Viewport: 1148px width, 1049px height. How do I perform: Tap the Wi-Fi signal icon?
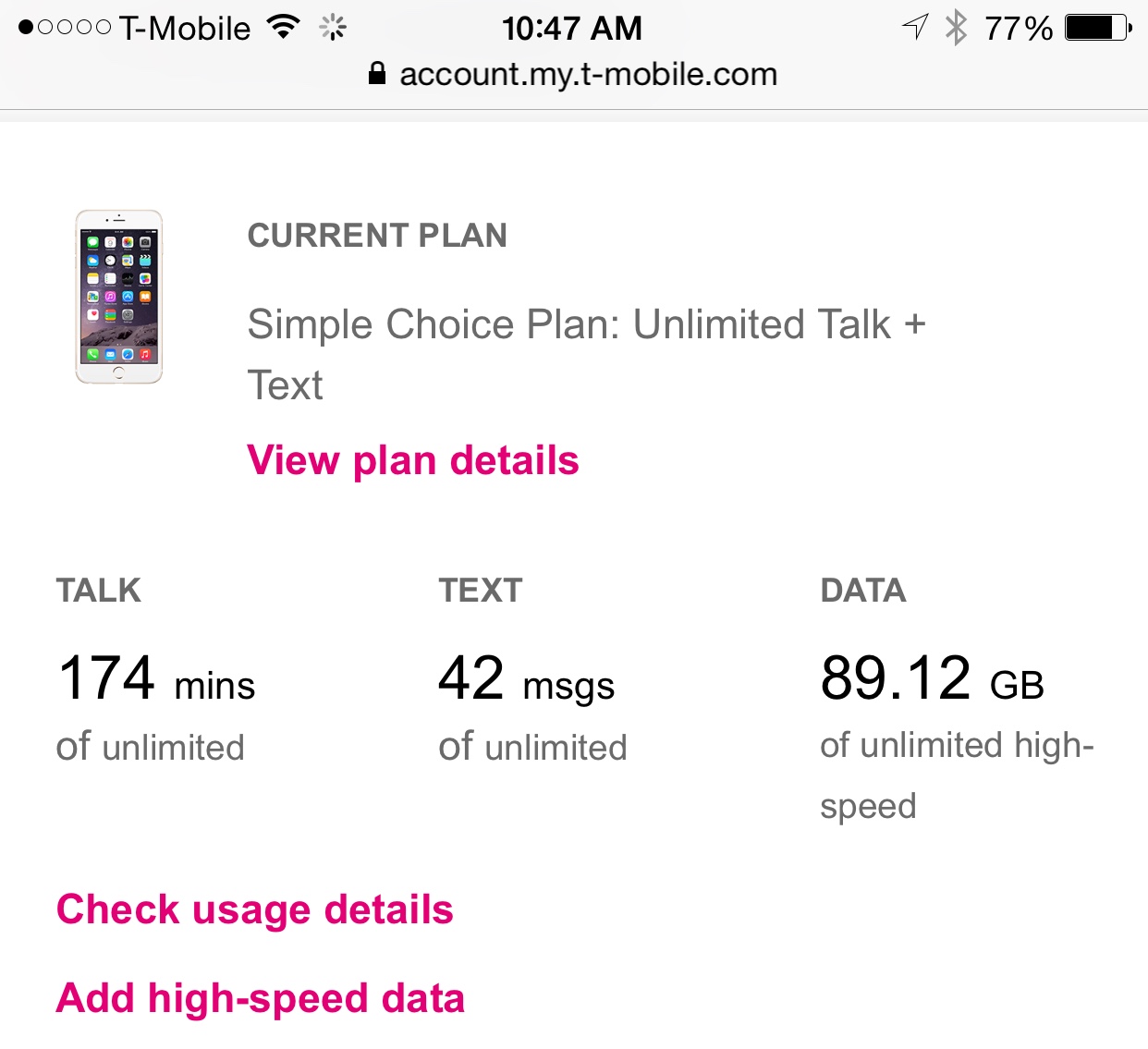click(284, 27)
